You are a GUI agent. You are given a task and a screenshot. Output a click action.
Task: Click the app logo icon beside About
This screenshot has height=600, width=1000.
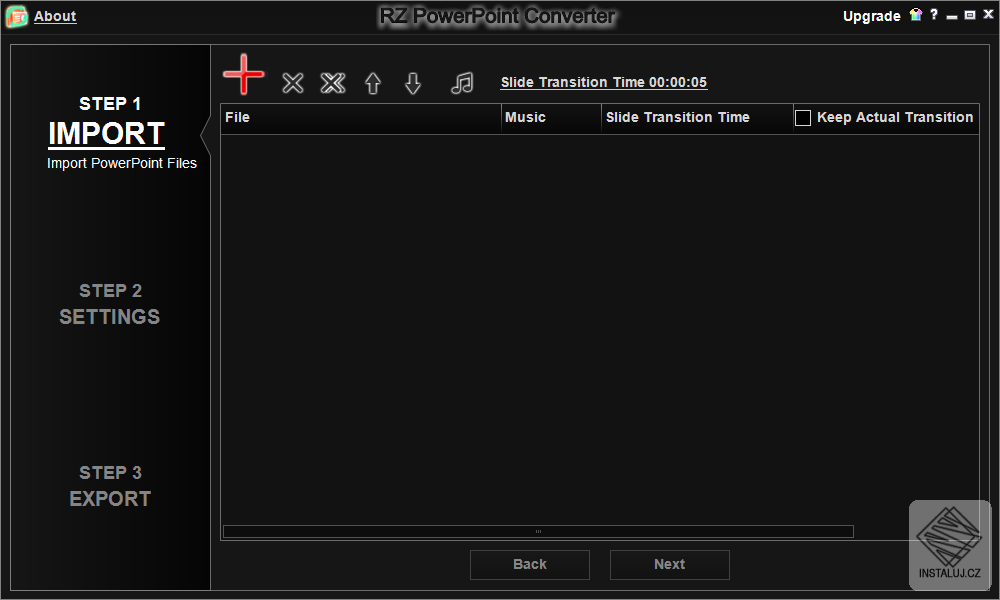(x=17, y=16)
